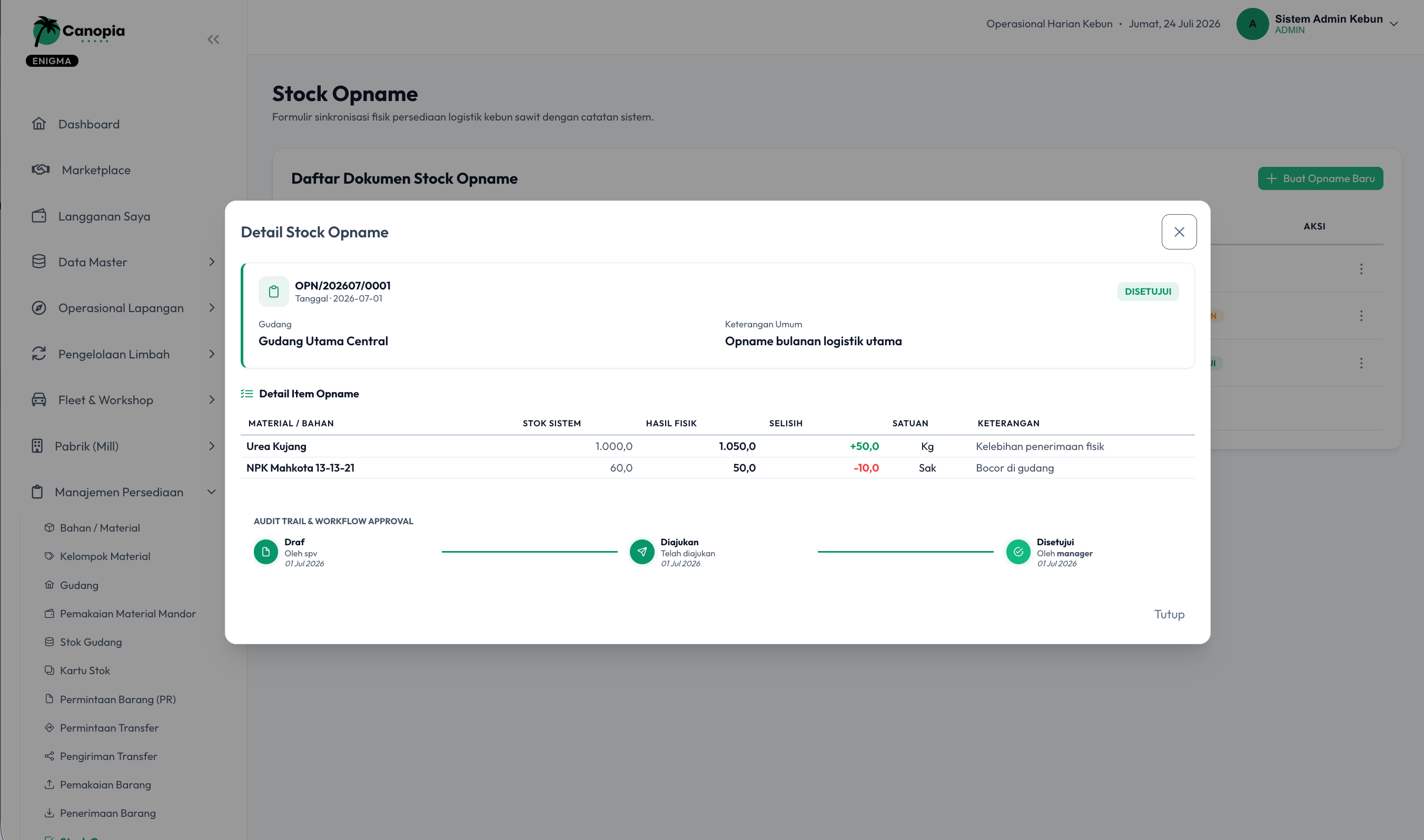Click the Kelebihan penerimaan fisik note

[x=1040, y=446]
